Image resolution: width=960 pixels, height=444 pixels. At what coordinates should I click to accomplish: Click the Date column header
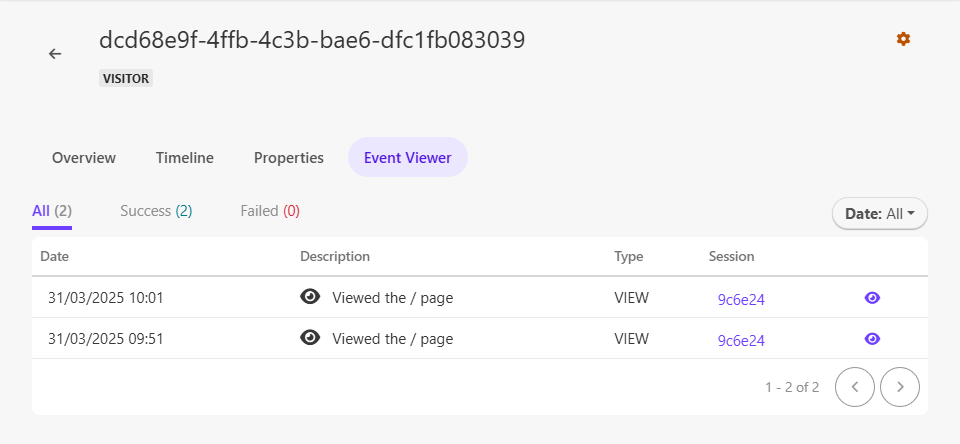54,256
